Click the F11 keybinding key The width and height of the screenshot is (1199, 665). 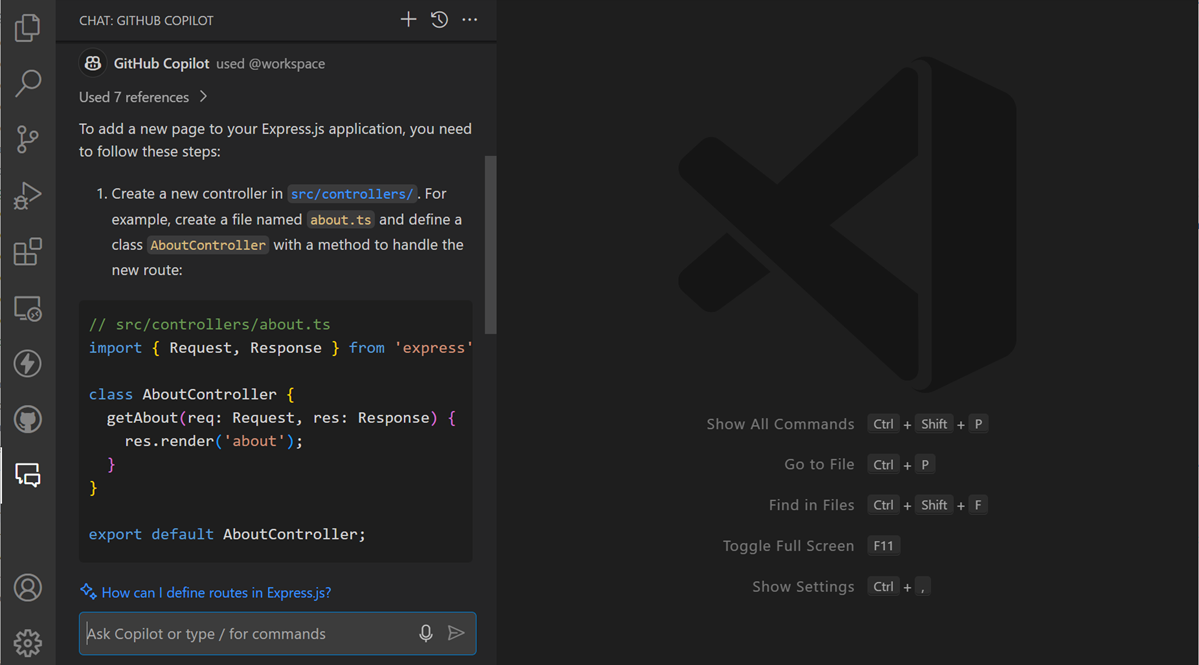point(883,546)
